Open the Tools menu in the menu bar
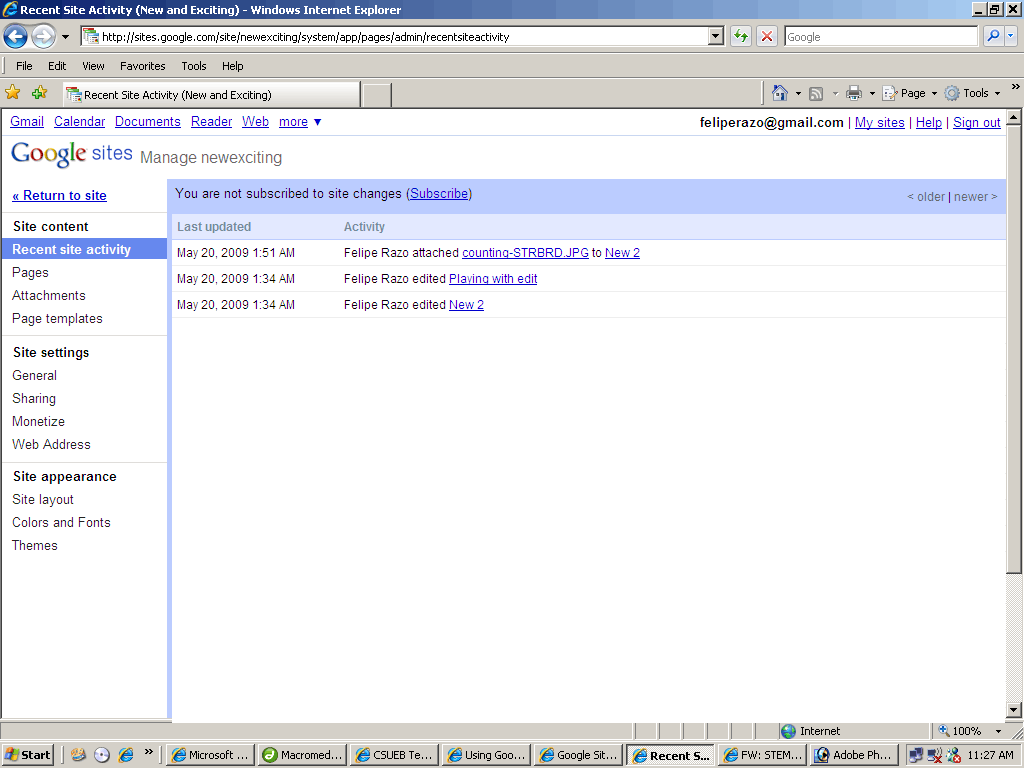This screenshot has height=768, width=1024. tap(194, 66)
